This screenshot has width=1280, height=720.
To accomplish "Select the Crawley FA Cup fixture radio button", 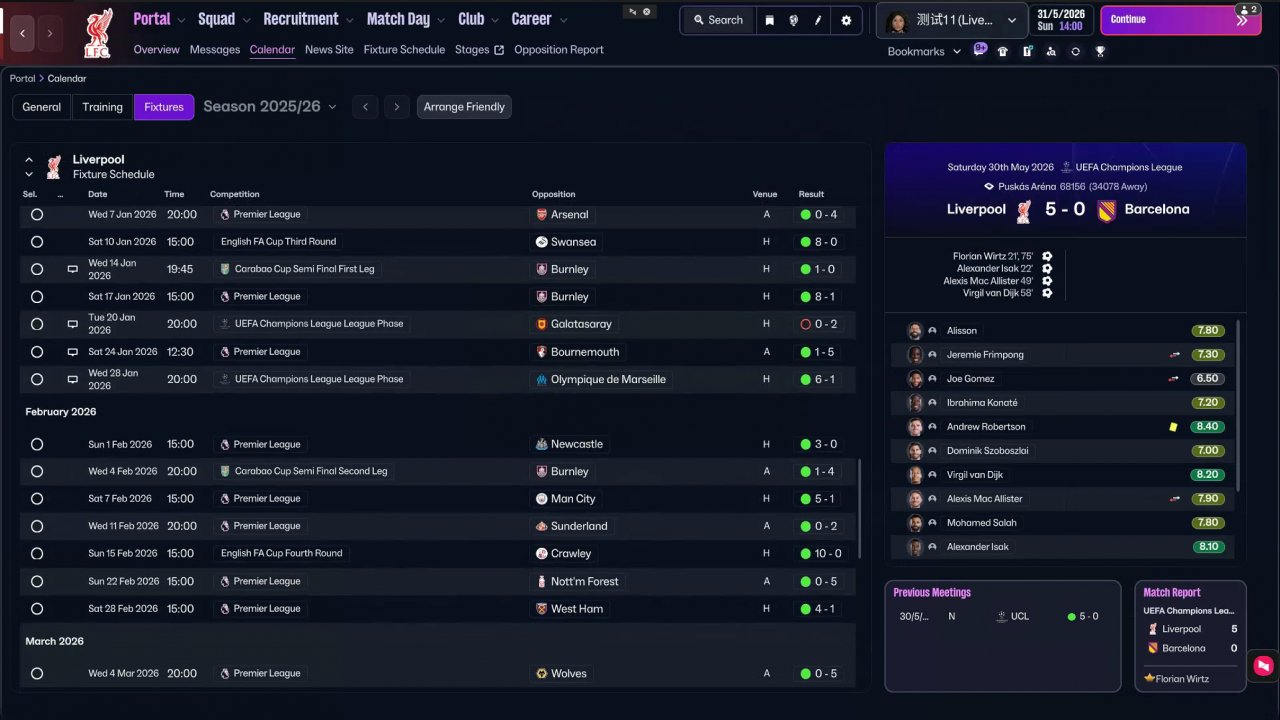I will point(37,554).
